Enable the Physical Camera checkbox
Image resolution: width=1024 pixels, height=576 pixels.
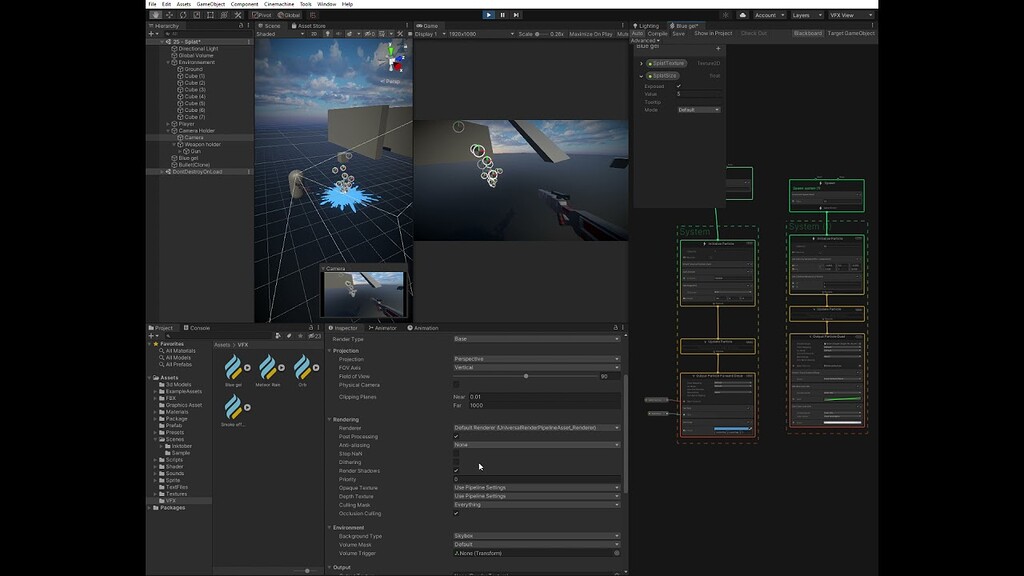pyautogui.click(x=456, y=384)
